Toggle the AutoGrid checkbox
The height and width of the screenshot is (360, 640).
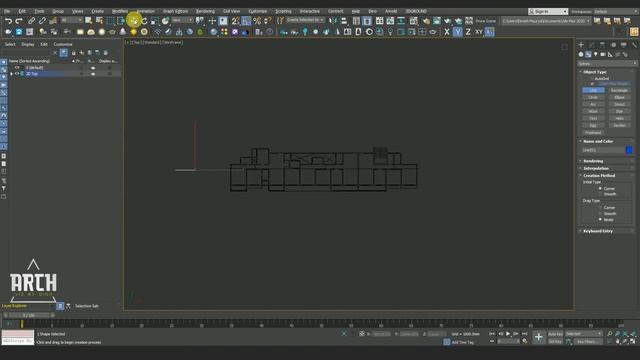pyautogui.click(x=592, y=78)
